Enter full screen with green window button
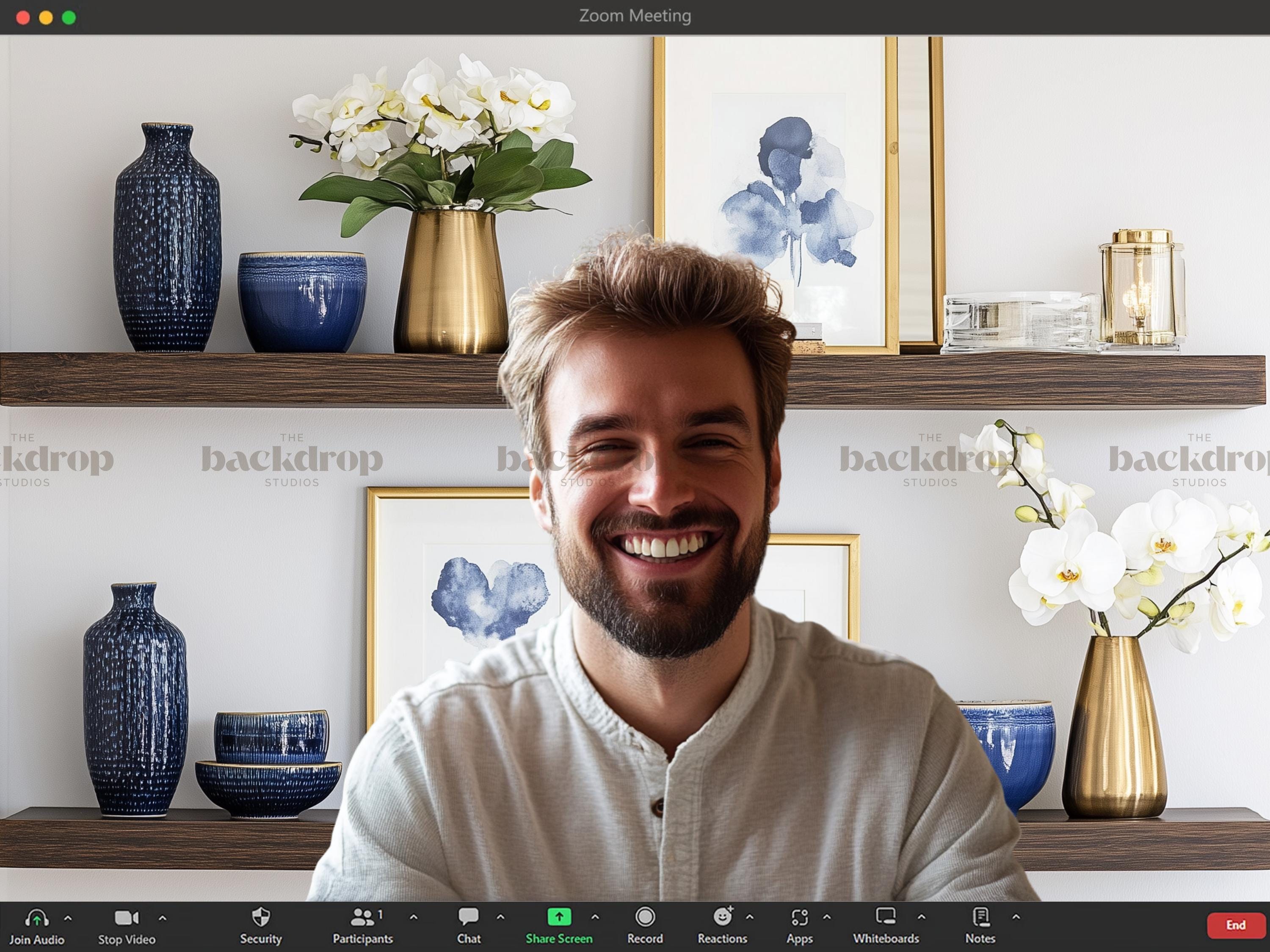1270x952 pixels. tap(69, 18)
